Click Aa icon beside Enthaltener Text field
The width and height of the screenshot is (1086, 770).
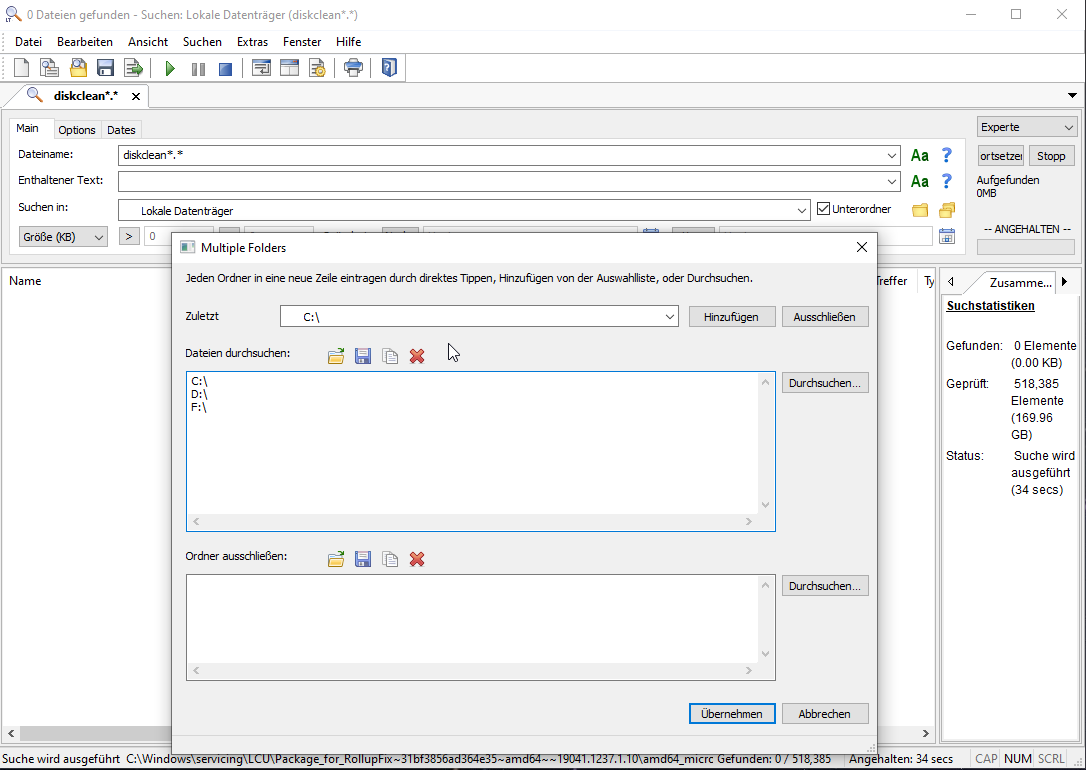point(920,181)
